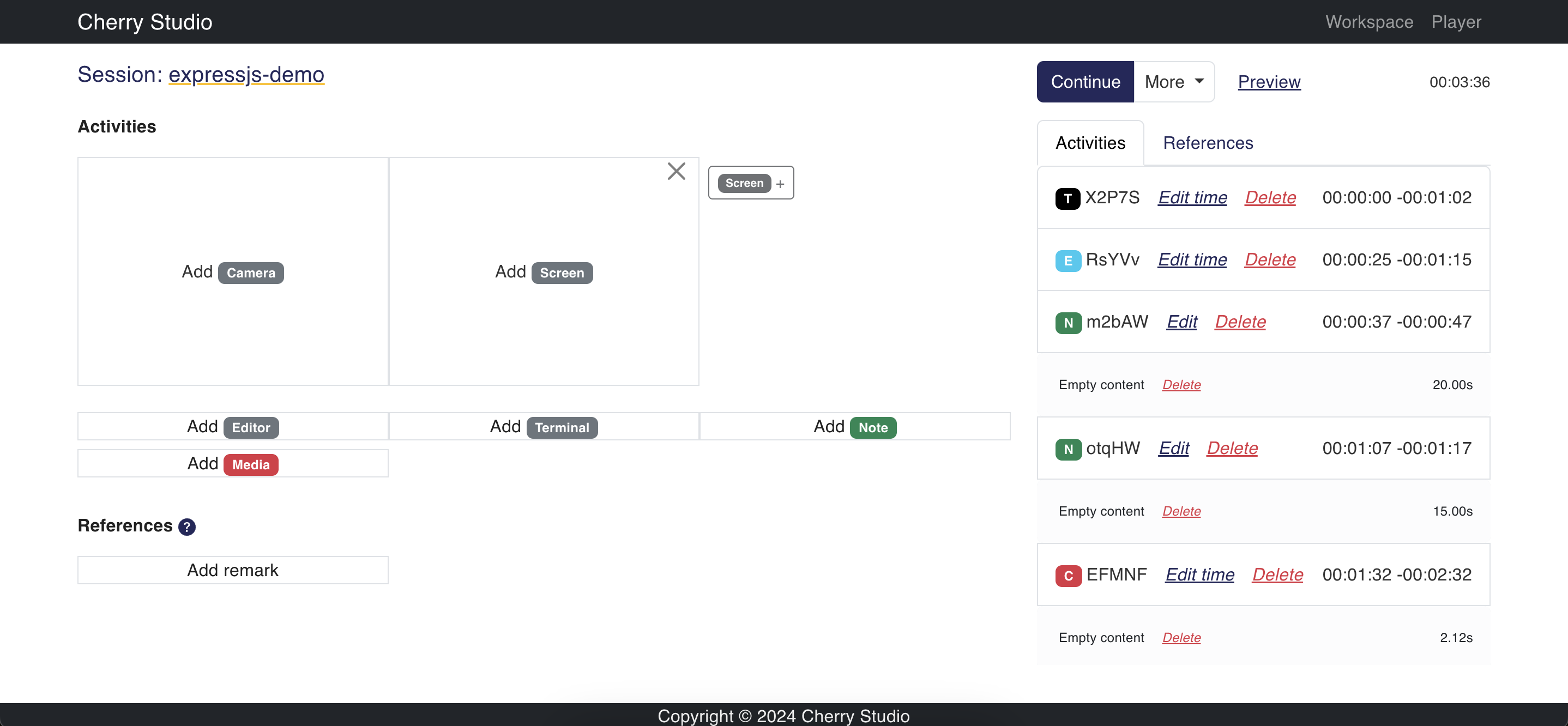Click Edit time for RsYVv activity
Image resolution: width=1568 pixels, height=726 pixels.
pyautogui.click(x=1192, y=259)
